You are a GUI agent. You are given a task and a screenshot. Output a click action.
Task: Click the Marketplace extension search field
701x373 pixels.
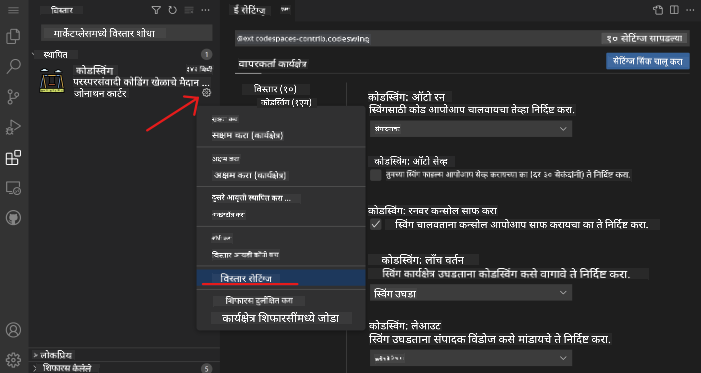127,34
